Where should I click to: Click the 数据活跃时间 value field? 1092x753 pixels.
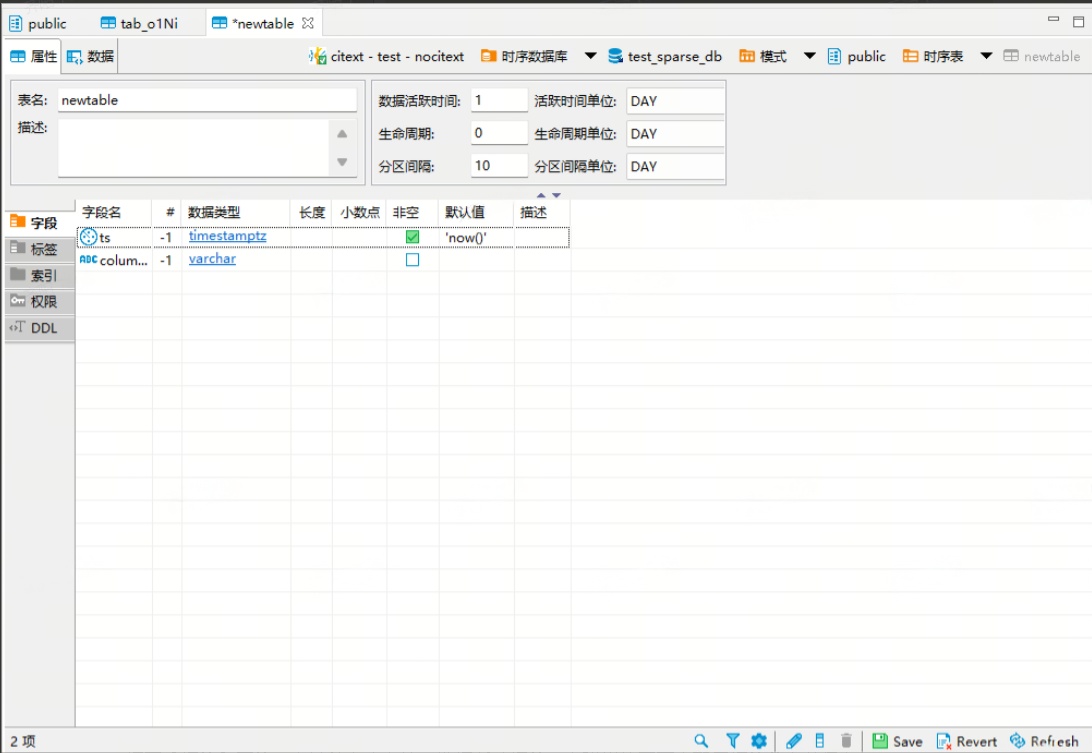coord(499,100)
